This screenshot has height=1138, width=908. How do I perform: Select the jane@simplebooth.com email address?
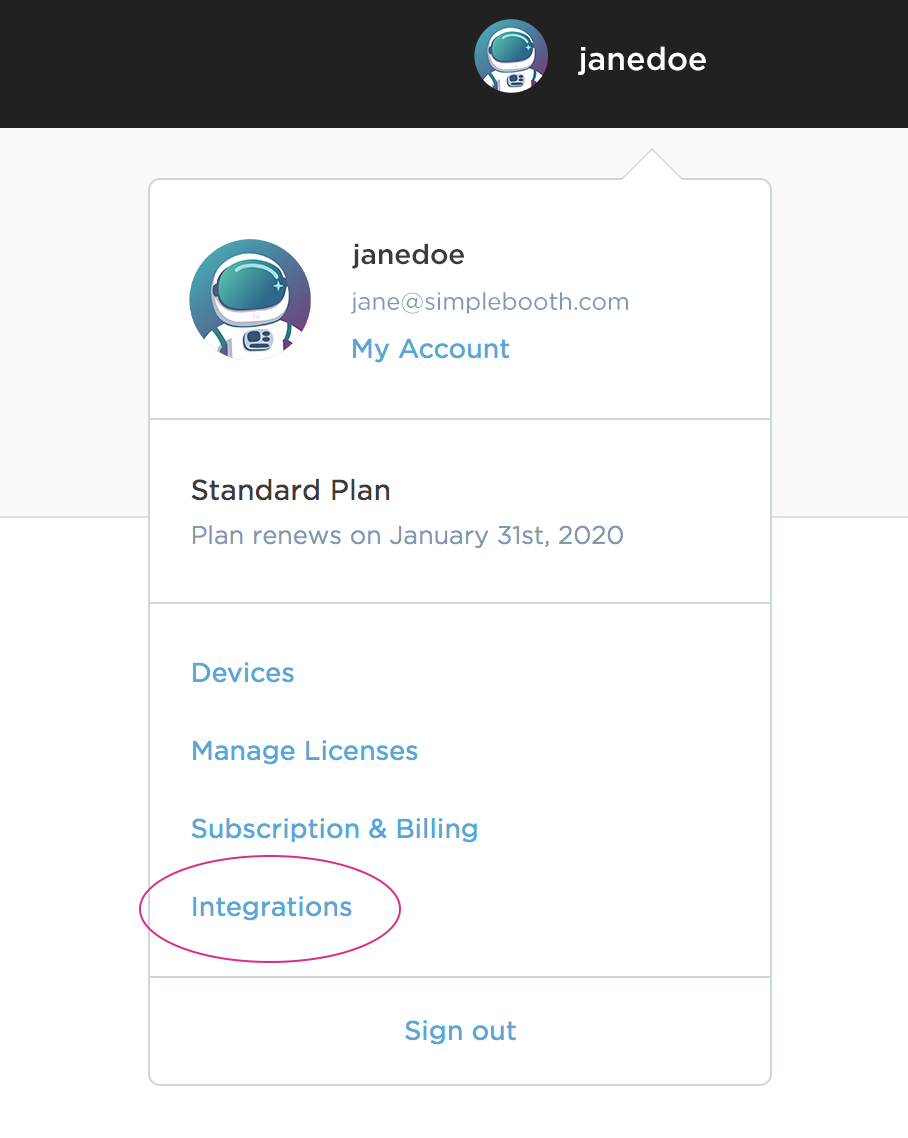tap(490, 302)
